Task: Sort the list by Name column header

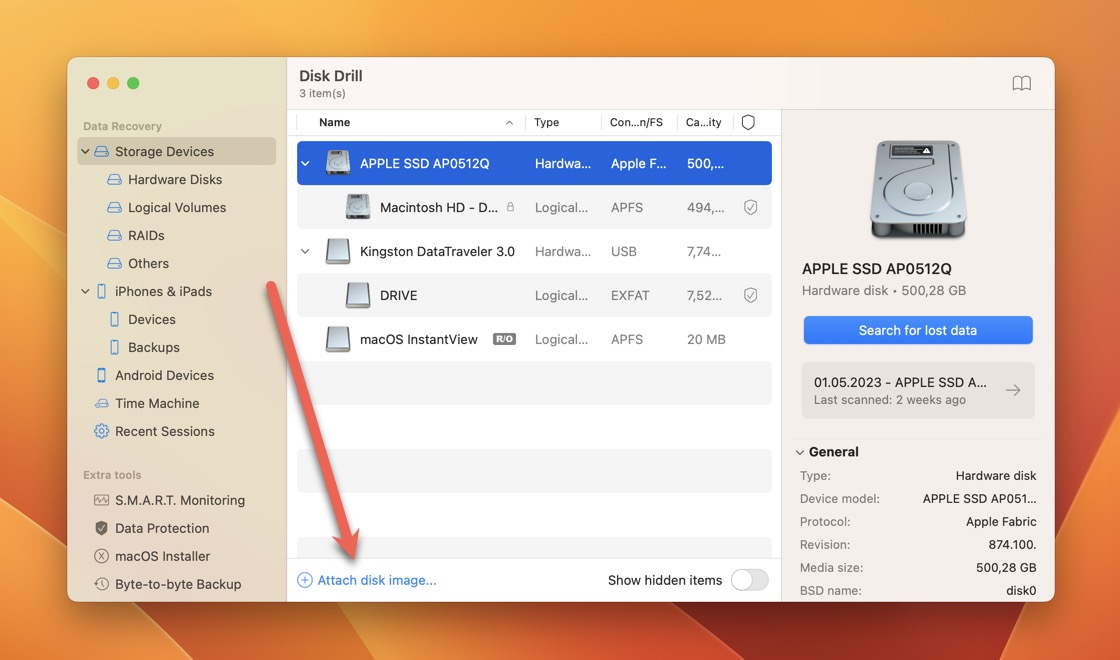Action: point(334,122)
